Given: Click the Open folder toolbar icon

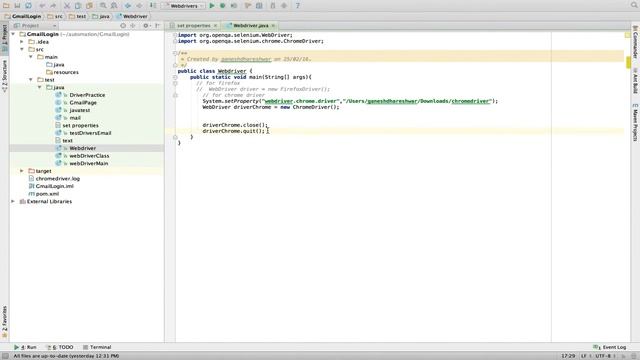Looking at the screenshot, I should pyautogui.click(x=6, y=6).
